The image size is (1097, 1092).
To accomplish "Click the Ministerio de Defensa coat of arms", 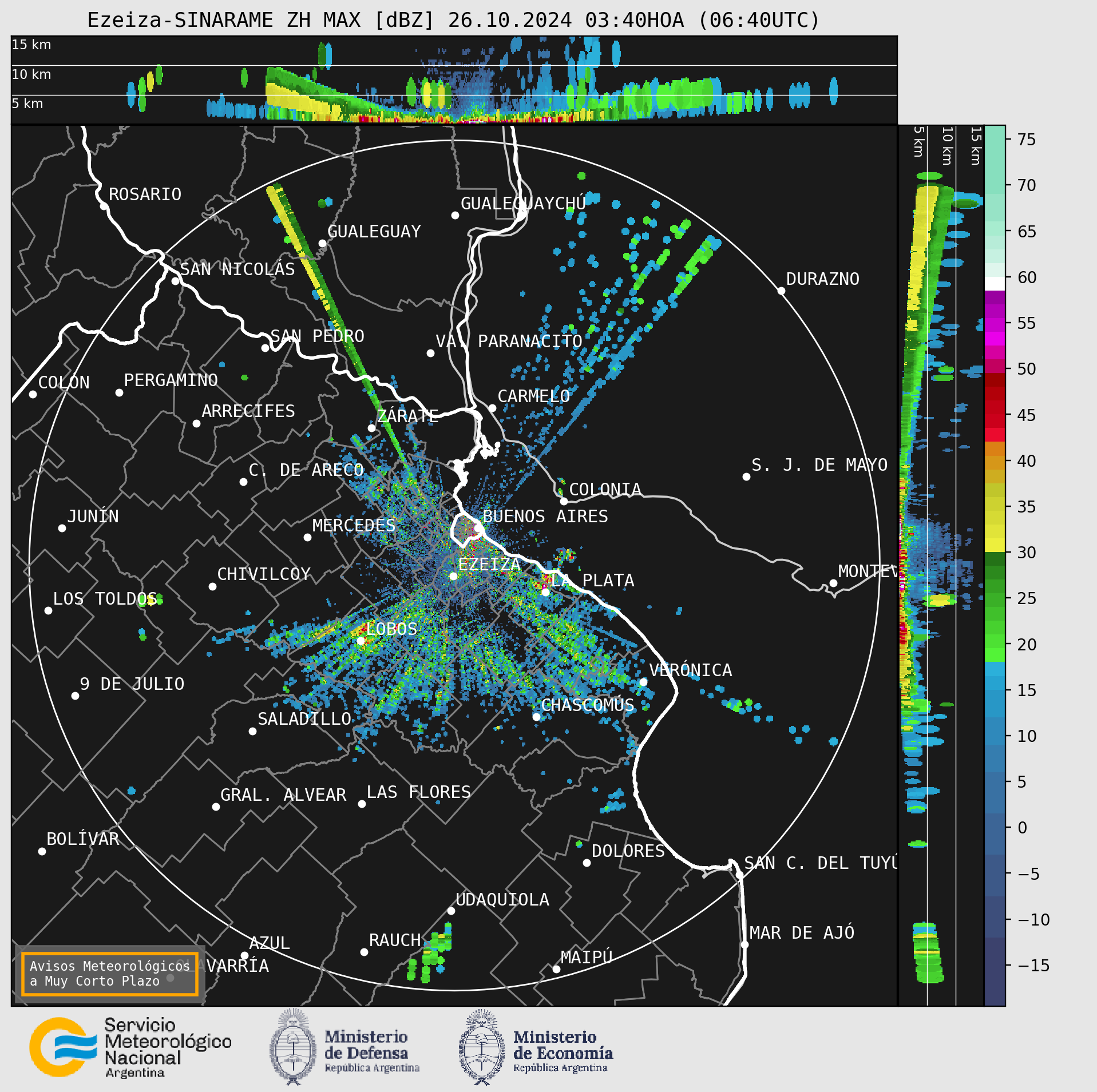I will coord(293,1047).
